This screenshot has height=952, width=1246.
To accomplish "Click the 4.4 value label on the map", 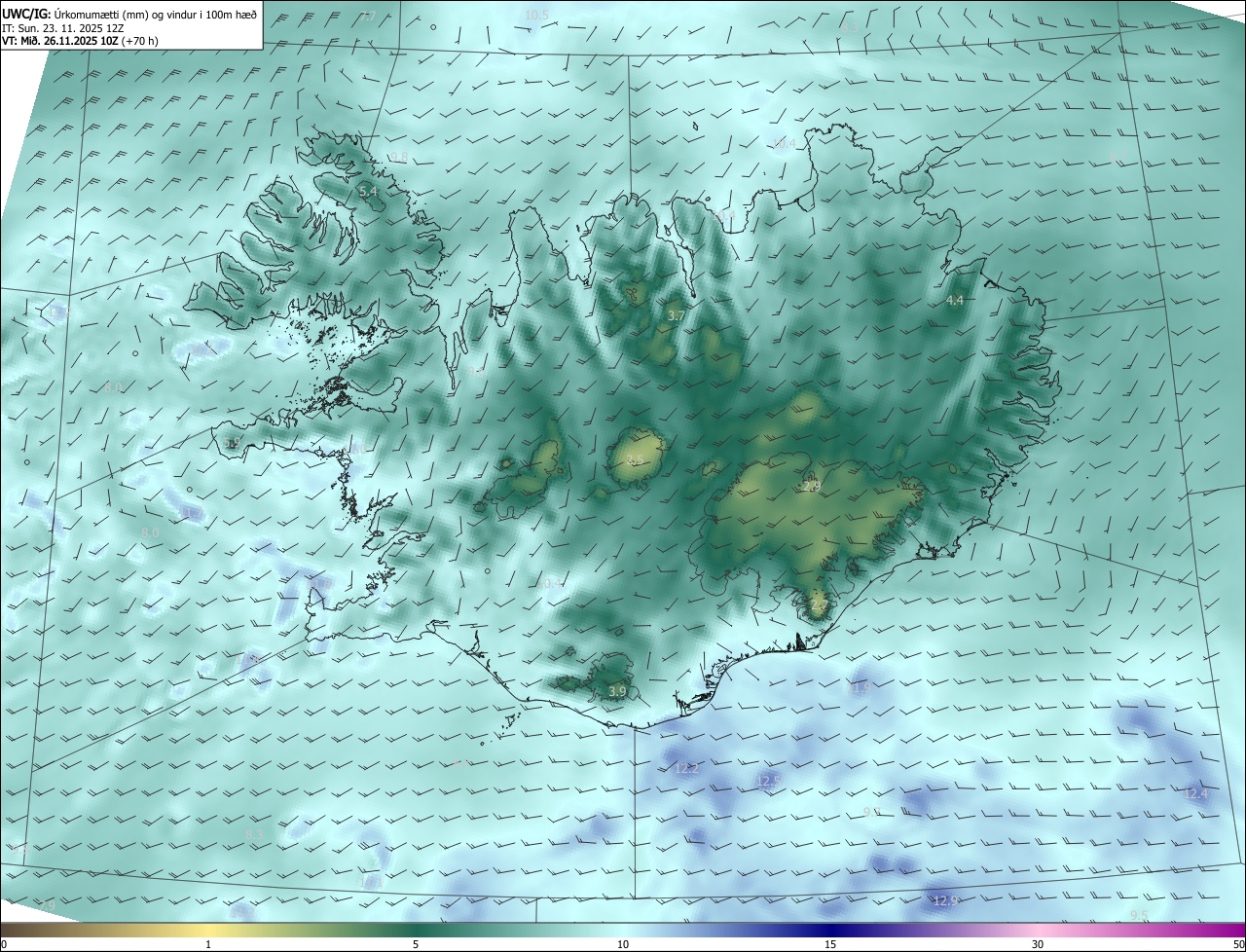I will pos(955,300).
